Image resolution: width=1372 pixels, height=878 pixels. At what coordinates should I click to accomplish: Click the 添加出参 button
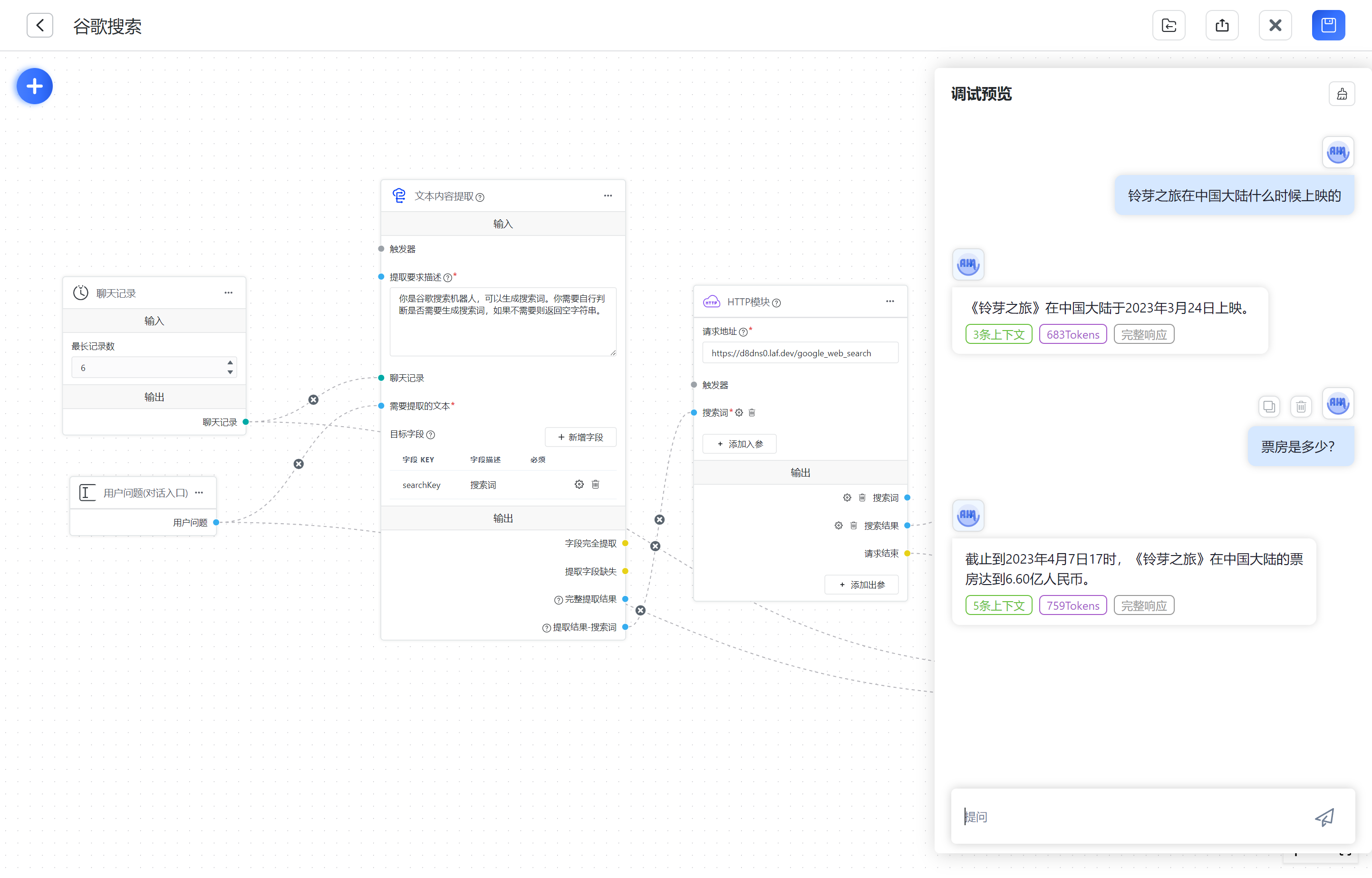coord(861,585)
